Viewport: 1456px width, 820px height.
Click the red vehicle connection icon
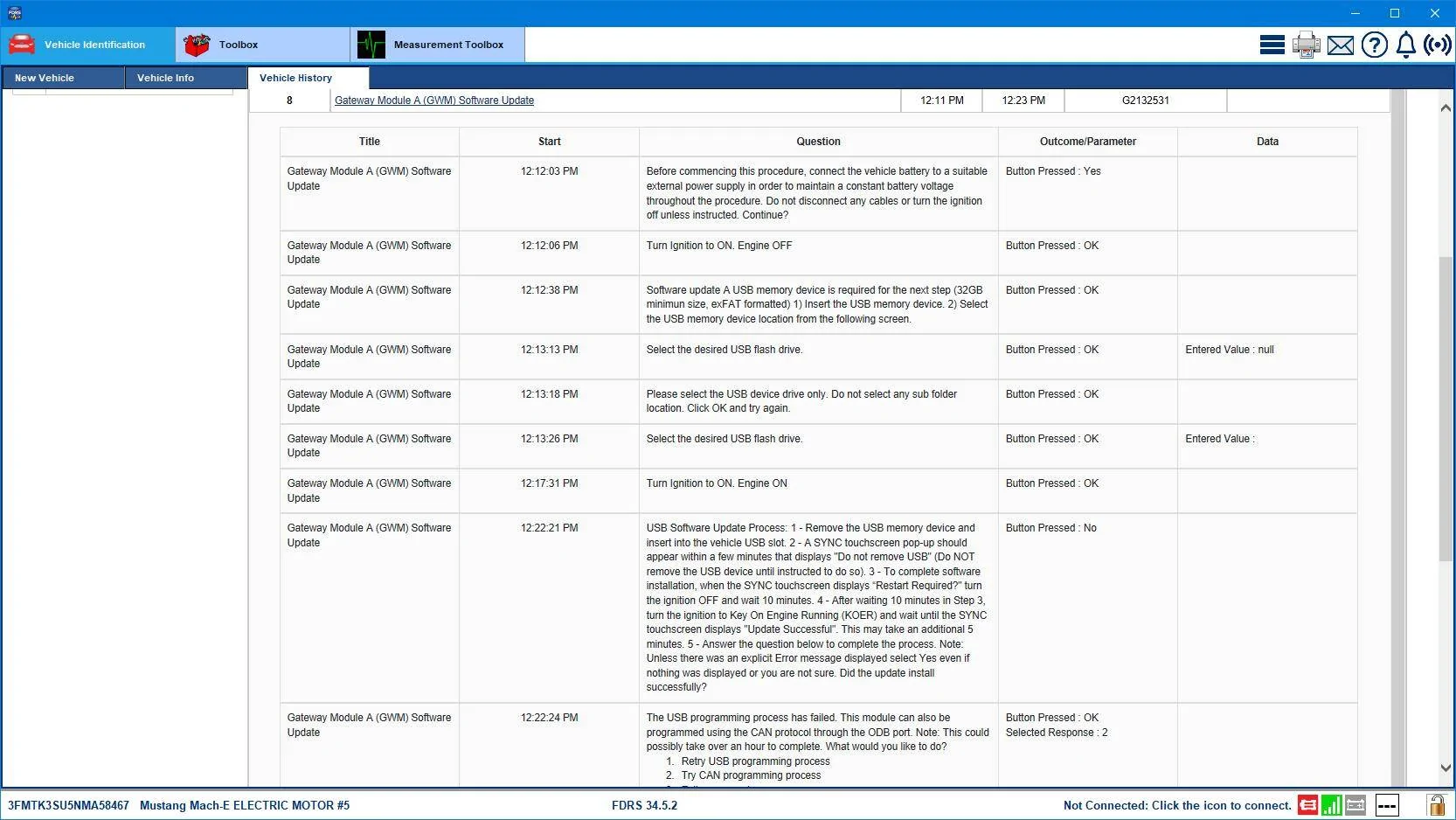1308,805
